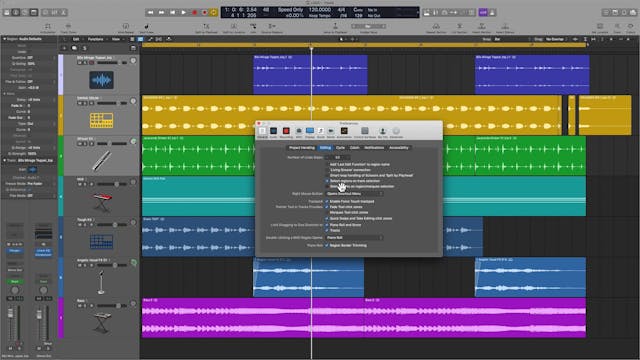The height and width of the screenshot is (360, 640).
Task: Collapse the Track inspector disclosure triangle
Action: pyautogui.click(x=4, y=160)
